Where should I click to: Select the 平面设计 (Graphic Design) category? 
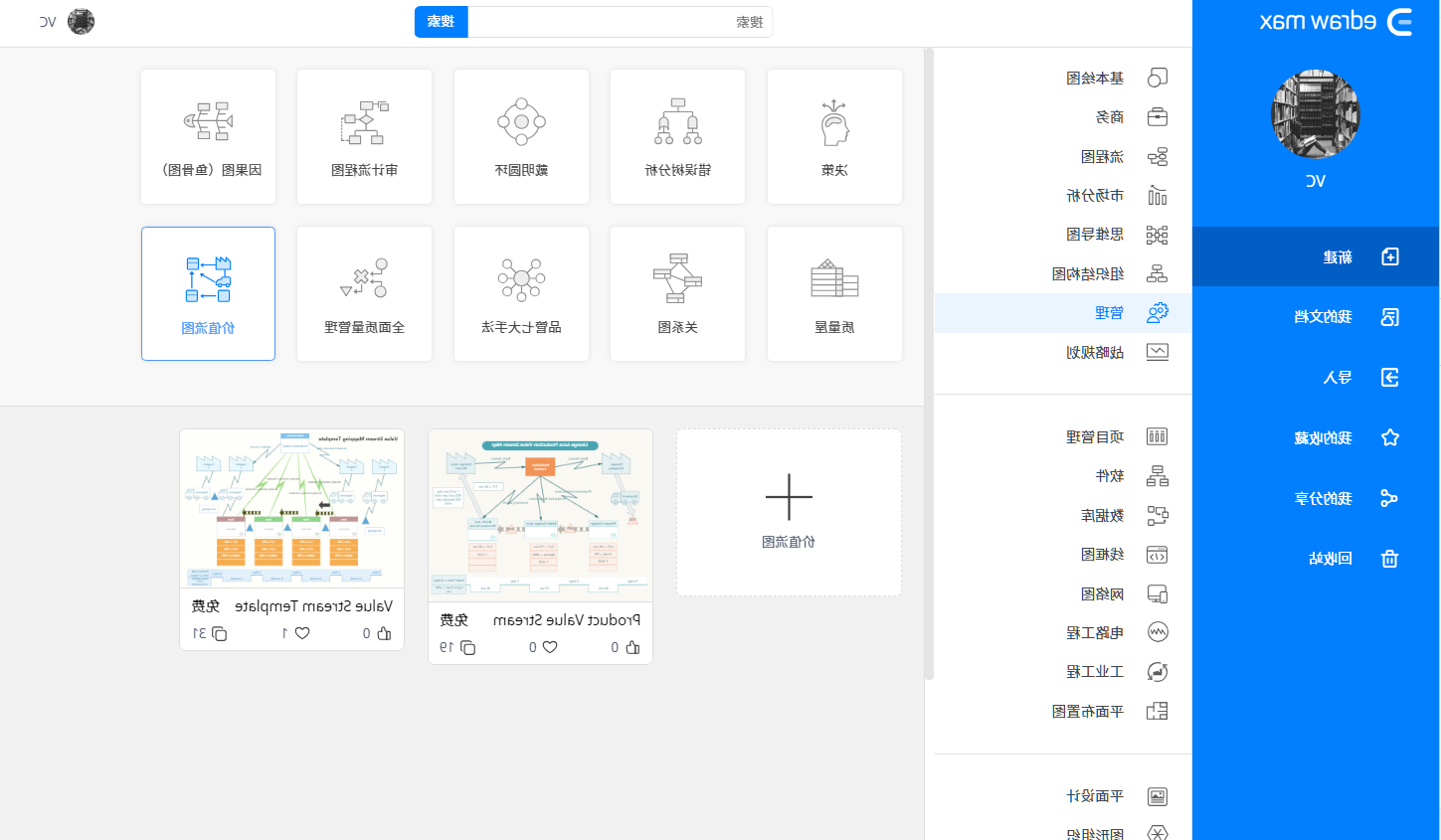pos(1063,796)
